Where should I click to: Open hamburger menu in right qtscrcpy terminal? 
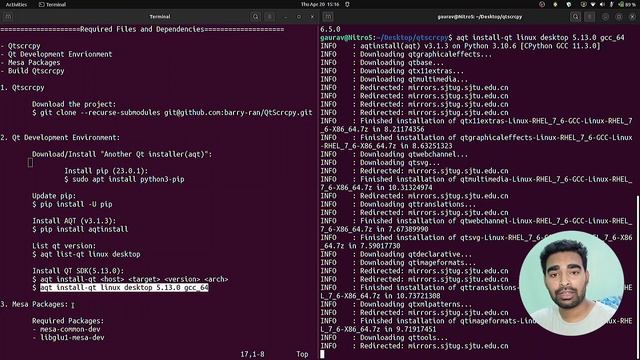coord(589,17)
